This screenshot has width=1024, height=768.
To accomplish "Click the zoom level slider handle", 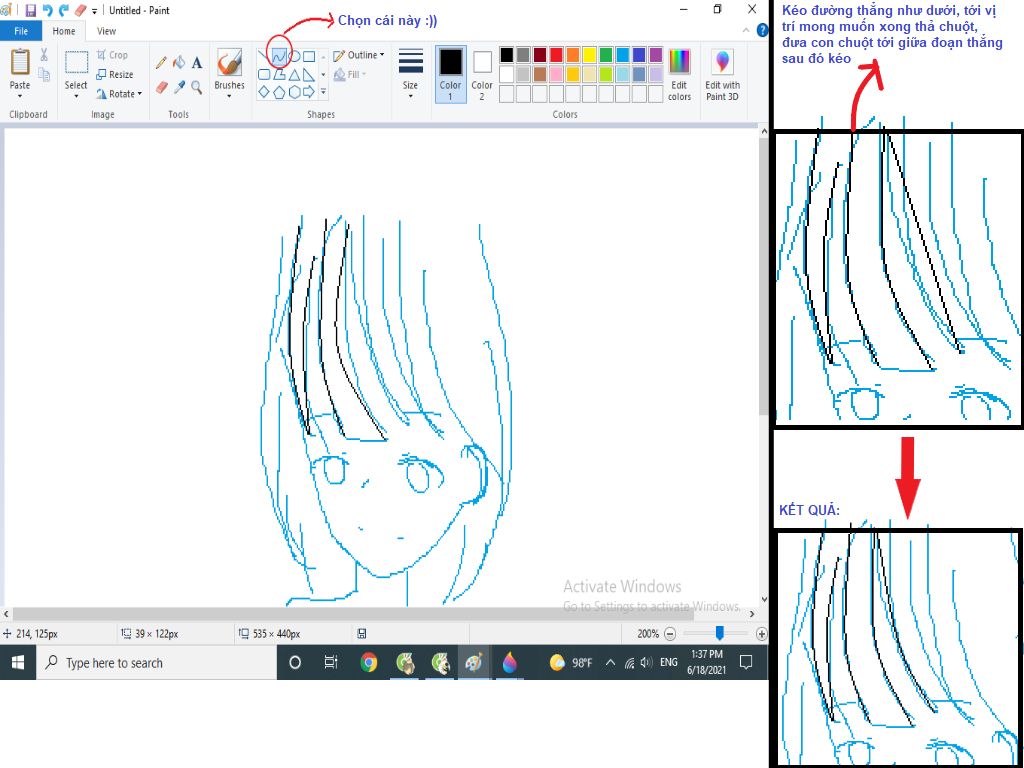I will (x=720, y=633).
